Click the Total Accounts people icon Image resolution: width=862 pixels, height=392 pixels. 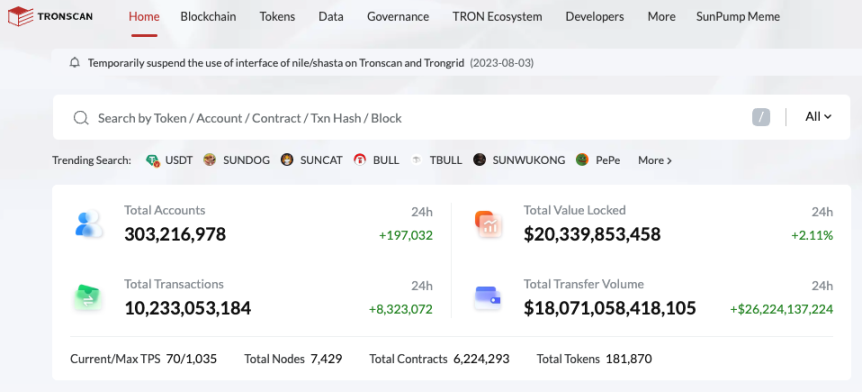tap(89, 224)
